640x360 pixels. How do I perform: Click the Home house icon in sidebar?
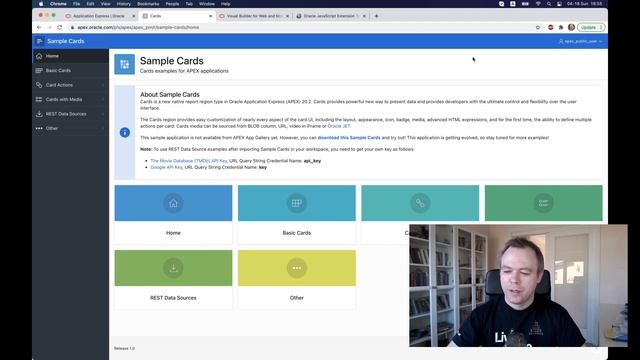tap(39, 56)
